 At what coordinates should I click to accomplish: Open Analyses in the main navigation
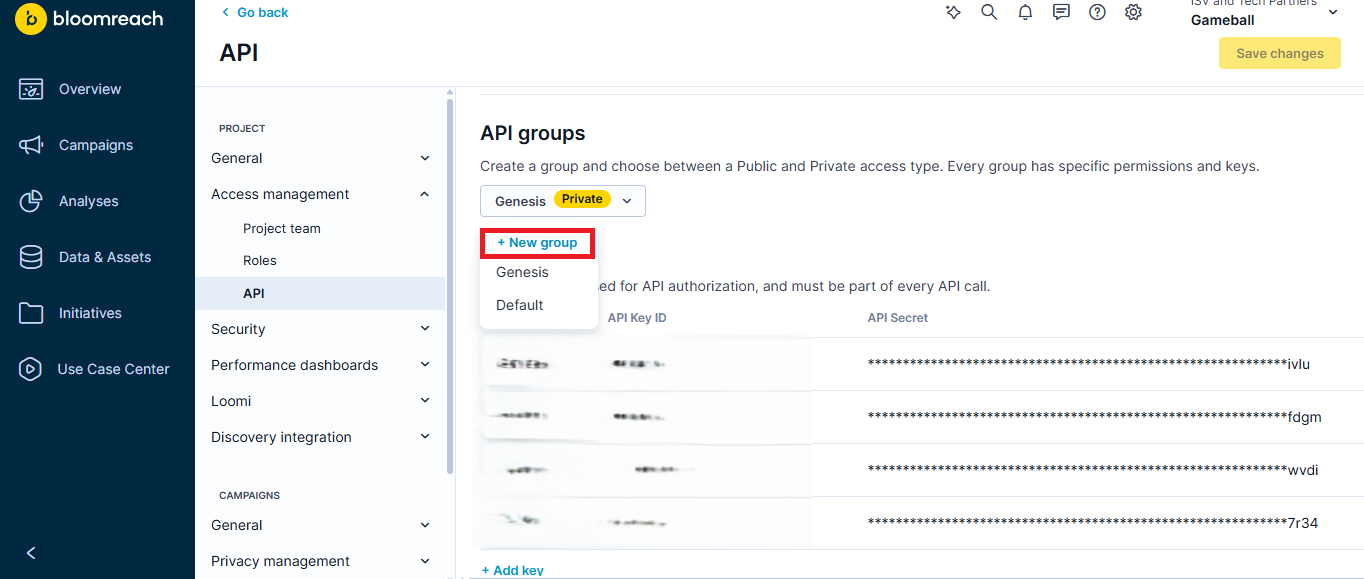89,201
